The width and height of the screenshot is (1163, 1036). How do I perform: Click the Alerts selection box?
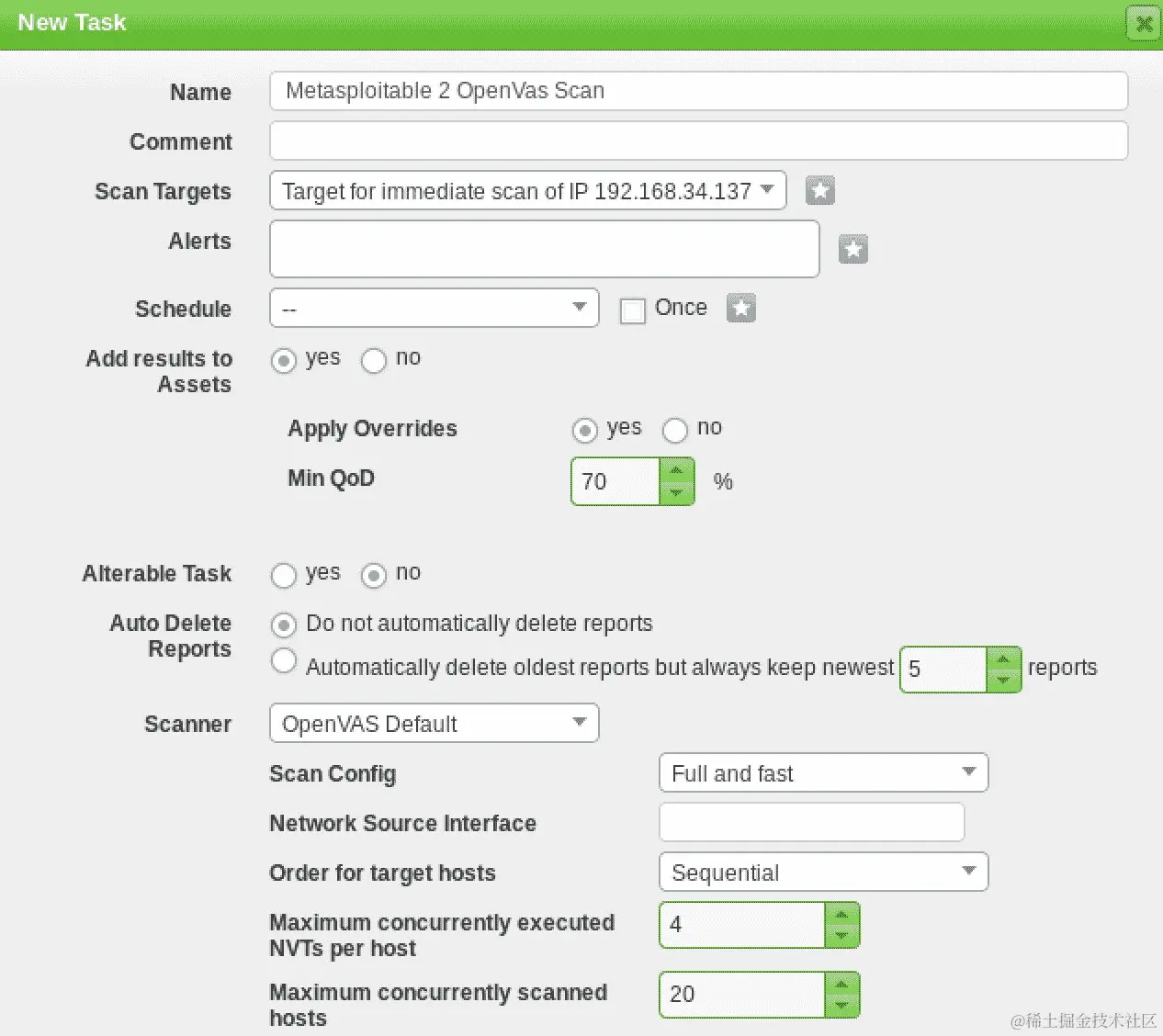(x=545, y=249)
